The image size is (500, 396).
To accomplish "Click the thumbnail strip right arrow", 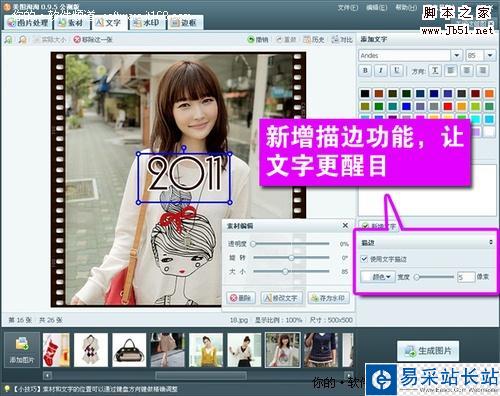I will pyautogui.click(x=348, y=376).
